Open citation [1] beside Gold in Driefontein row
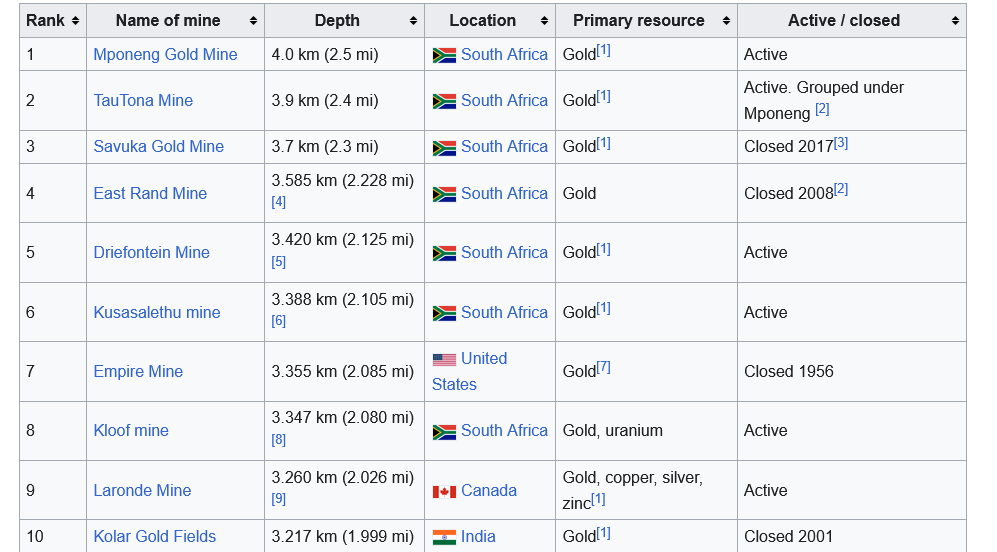 pos(603,249)
